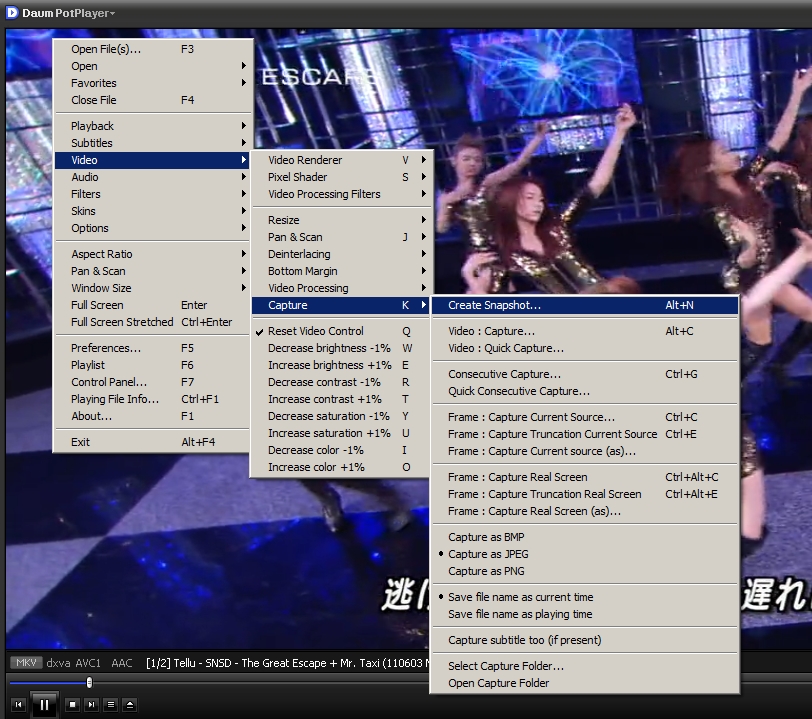Choose Create Snapshot from Capture menu
The image size is (812, 719).
[x=494, y=305]
